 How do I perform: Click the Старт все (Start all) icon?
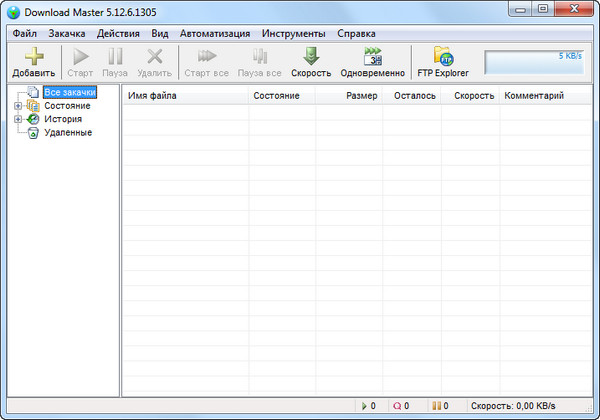pos(206,56)
